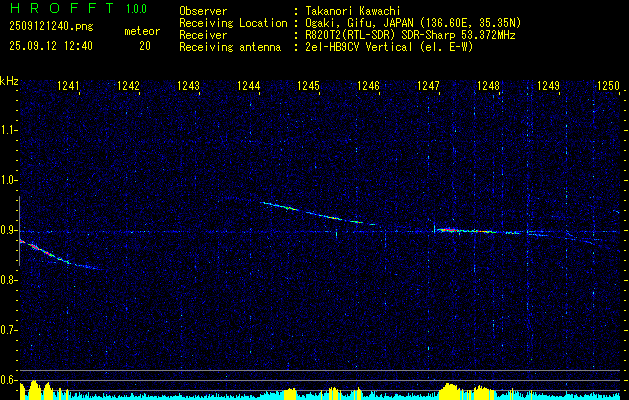Select the SDR-Sharp 53.372MHz receiver text
Viewport: 629px width, 400px height.
click(459, 35)
